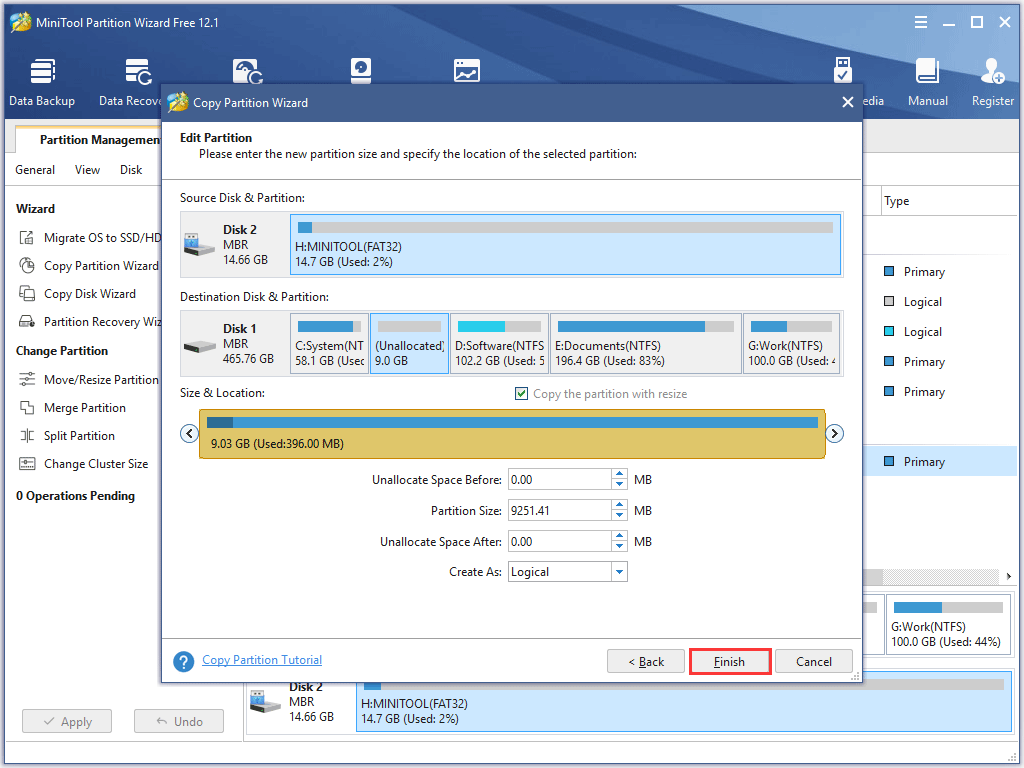Toggle Copy the partition with resize checkbox
The image size is (1024, 768).
[521, 394]
